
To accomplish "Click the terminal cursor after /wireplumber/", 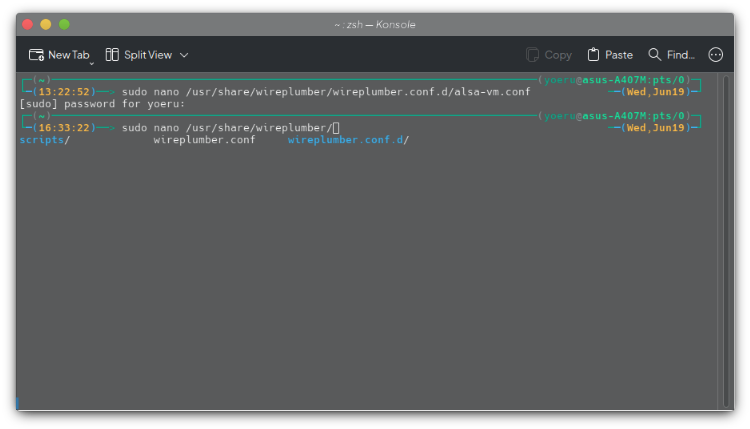I will 336,128.
